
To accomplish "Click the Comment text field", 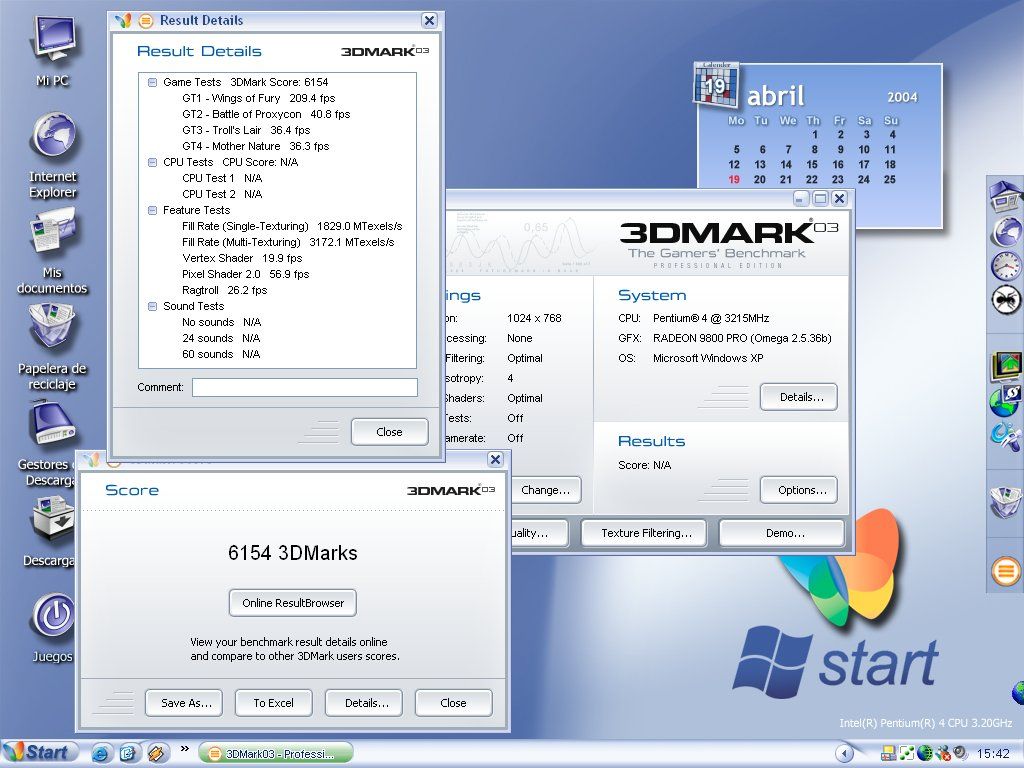I will pos(304,387).
